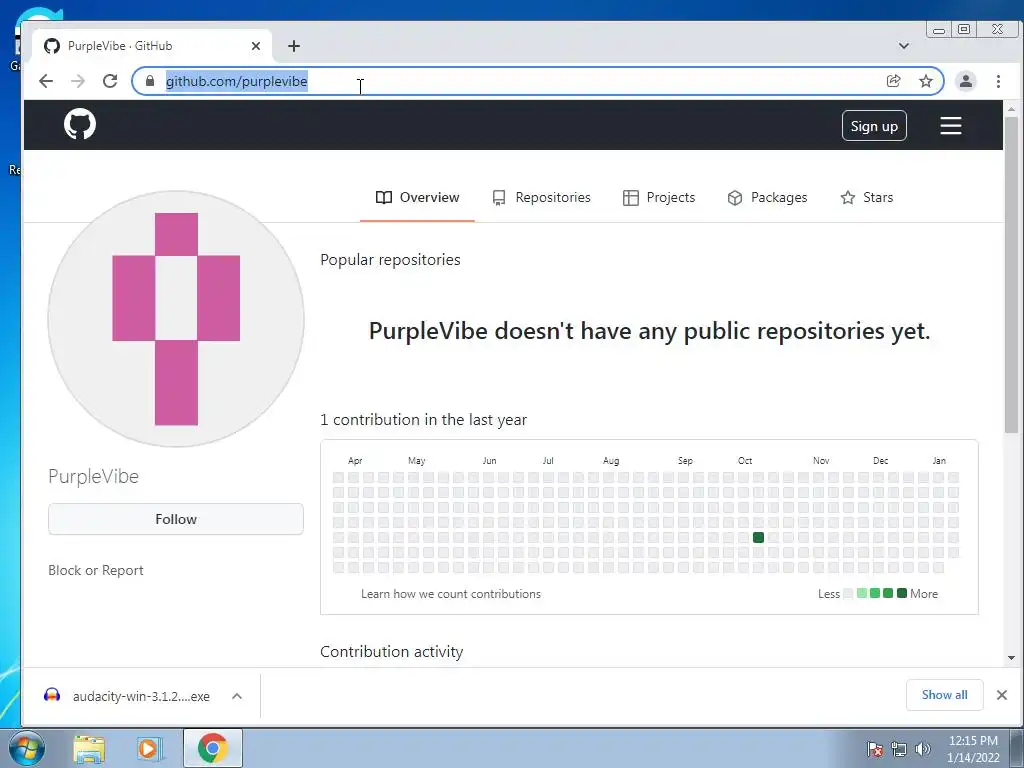Screen dimensions: 1024x768
Task: Open Windows Explorer from the taskbar
Action: 89,748
